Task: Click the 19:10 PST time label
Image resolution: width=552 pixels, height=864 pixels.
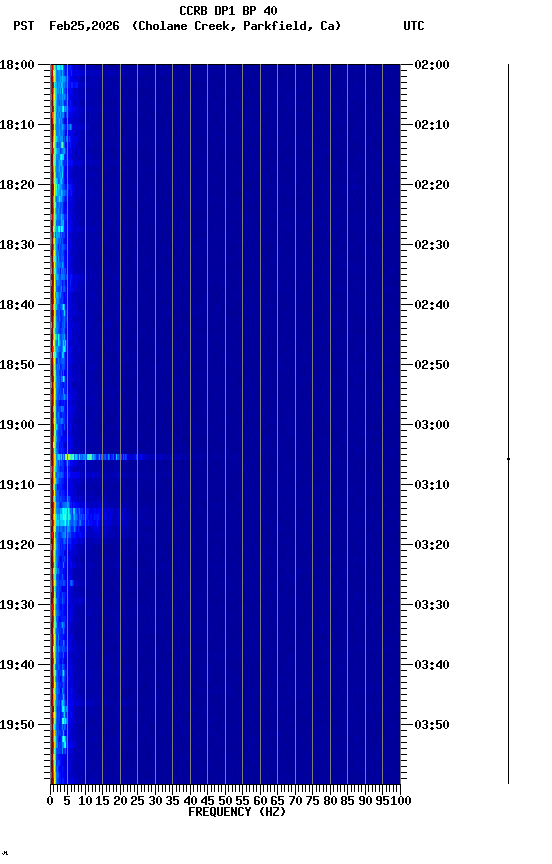Action: pyautogui.click(x=17, y=485)
